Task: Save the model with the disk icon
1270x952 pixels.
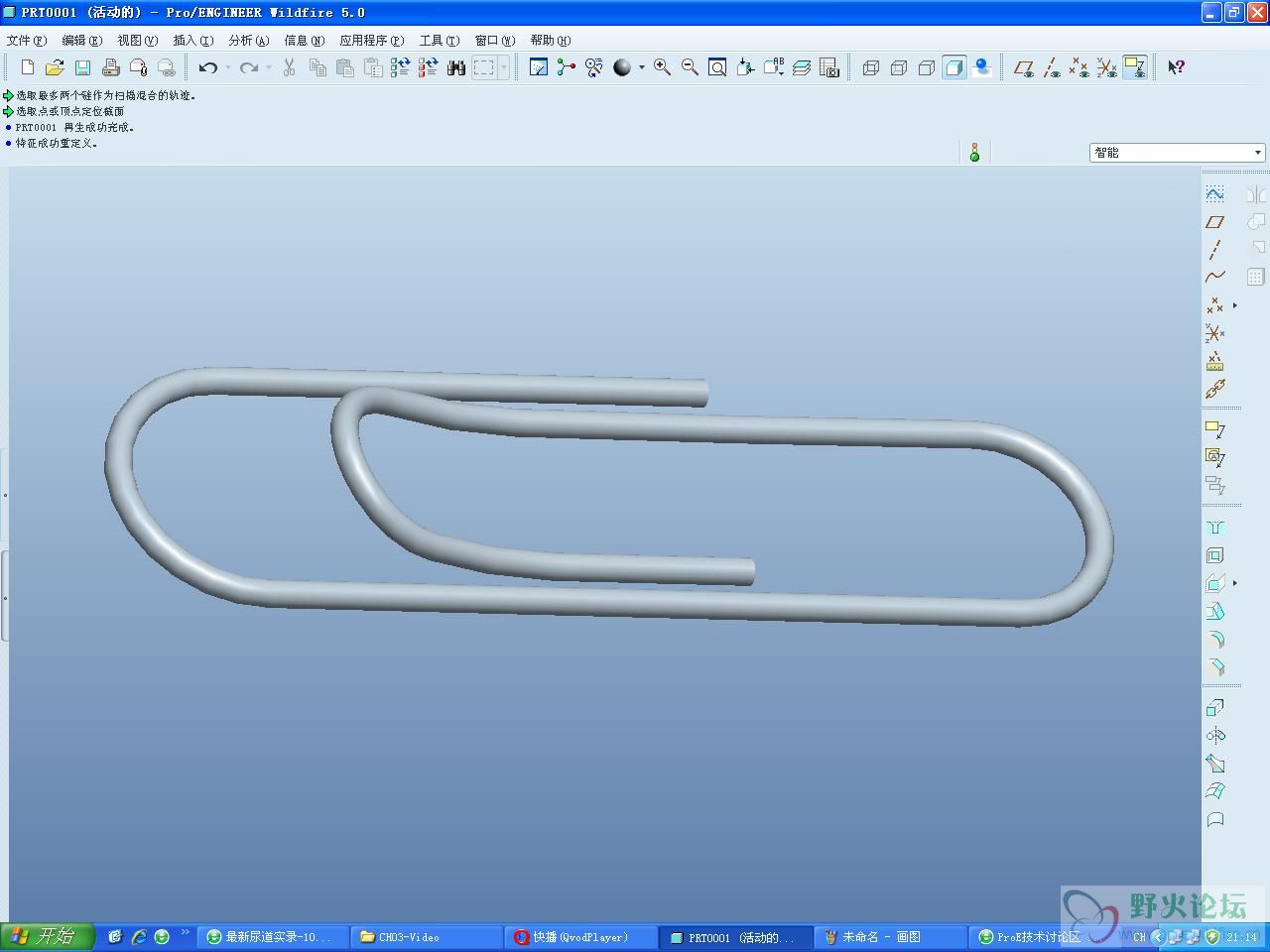Action: (83, 67)
